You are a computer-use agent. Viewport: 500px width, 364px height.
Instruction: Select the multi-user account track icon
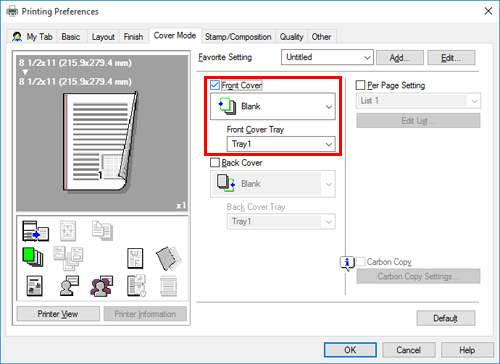click(101, 286)
